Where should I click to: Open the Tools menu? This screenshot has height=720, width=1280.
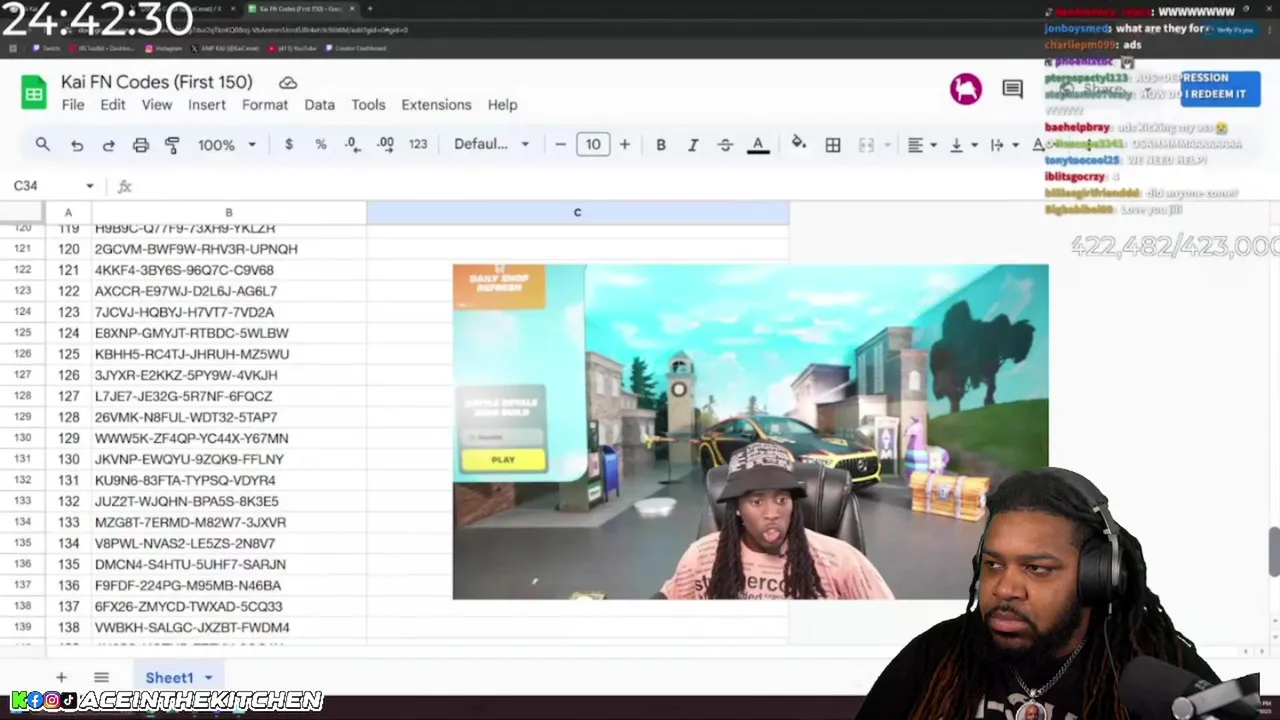coord(368,105)
